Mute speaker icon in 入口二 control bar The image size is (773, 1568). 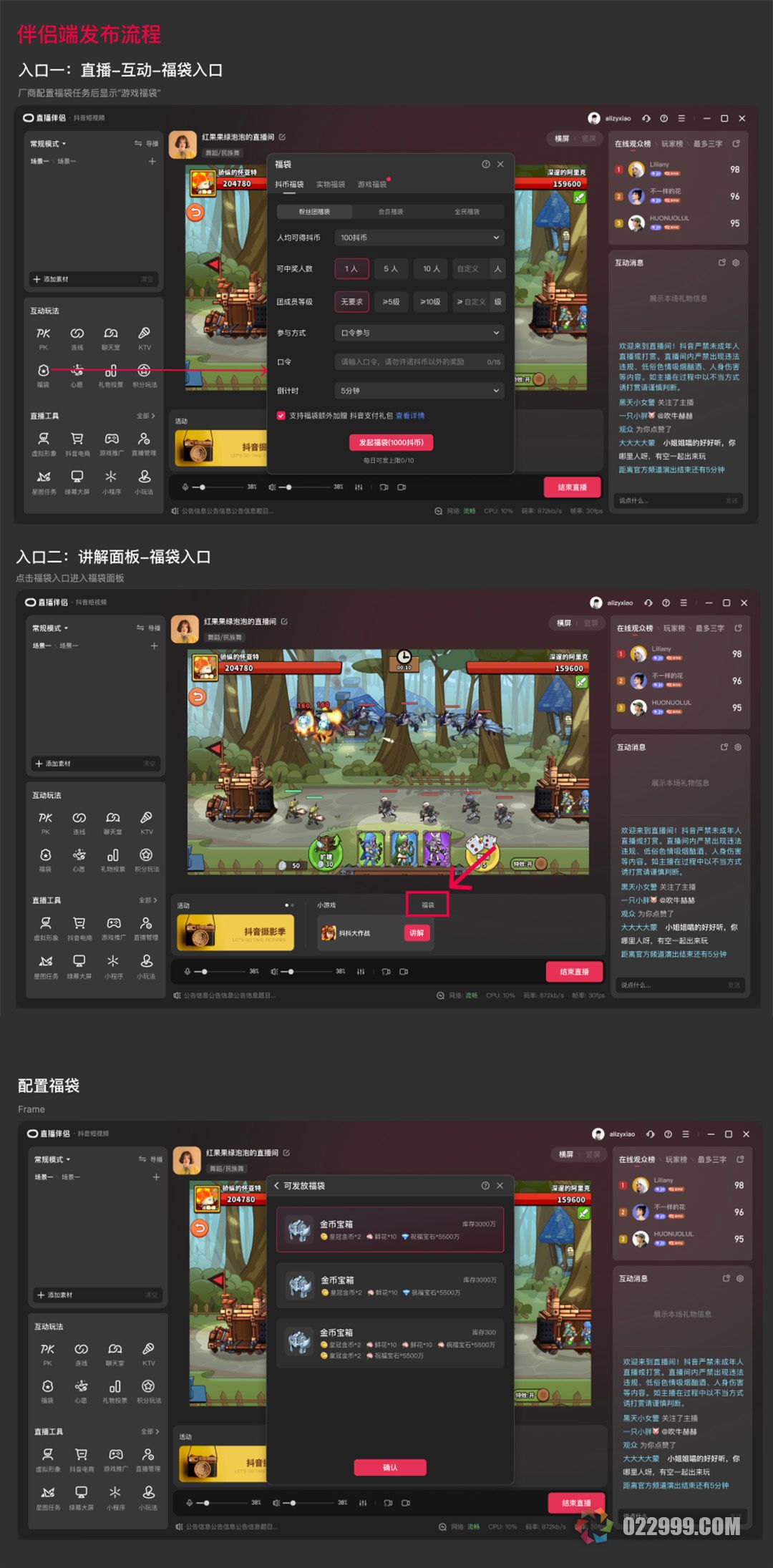(274, 972)
